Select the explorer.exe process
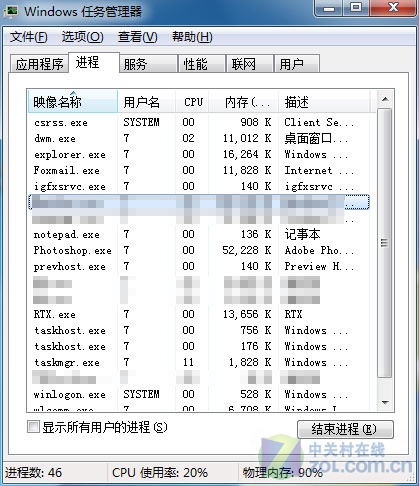 [x=199, y=154]
